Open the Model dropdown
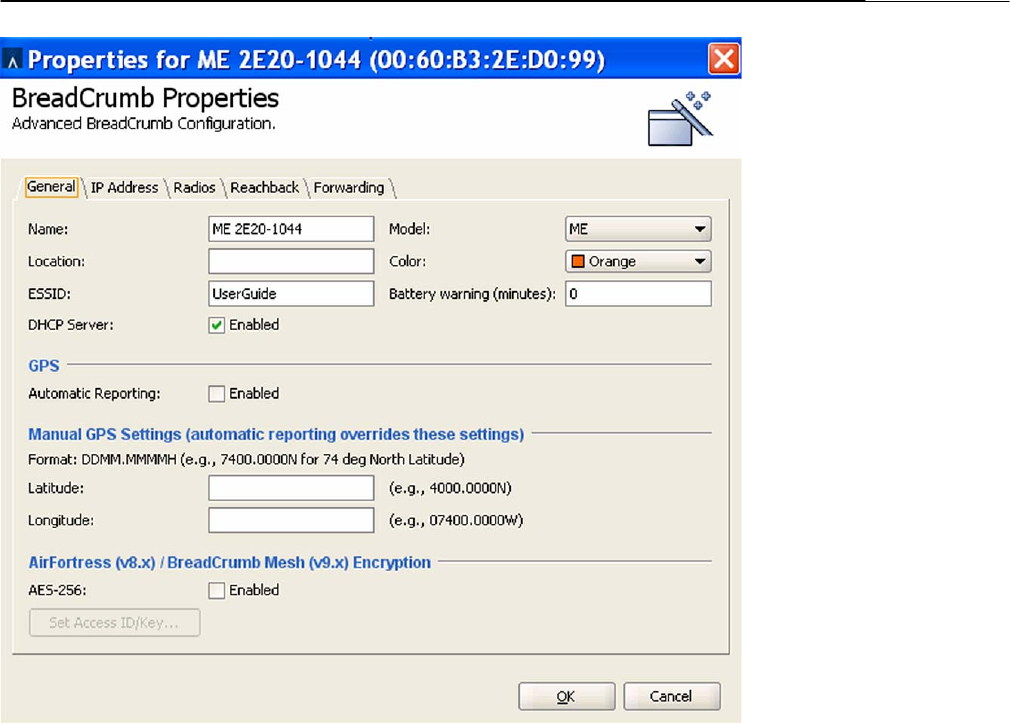The image size is (1010, 723). 638,229
